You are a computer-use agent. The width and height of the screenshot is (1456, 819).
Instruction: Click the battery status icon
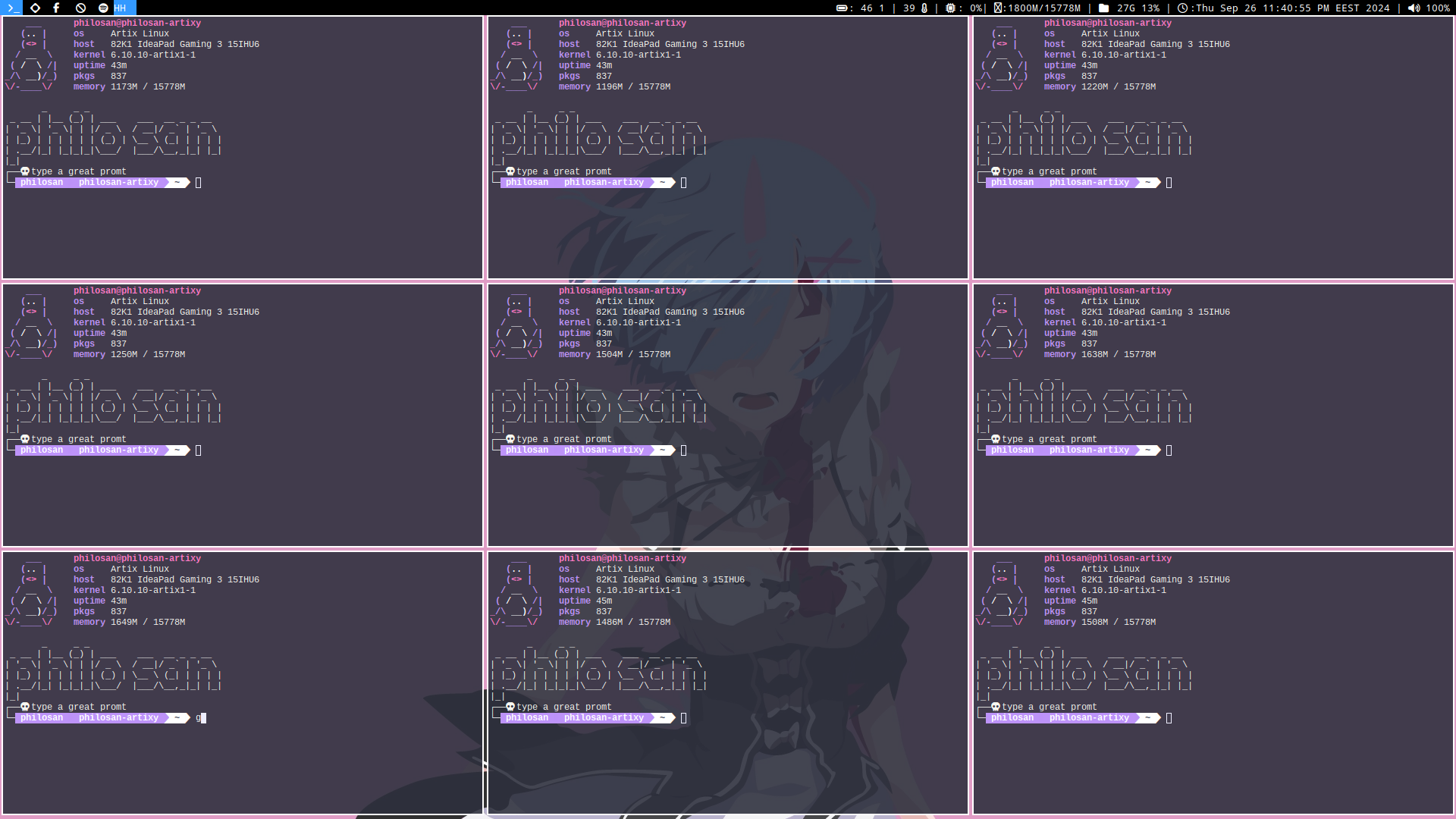pos(841,8)
